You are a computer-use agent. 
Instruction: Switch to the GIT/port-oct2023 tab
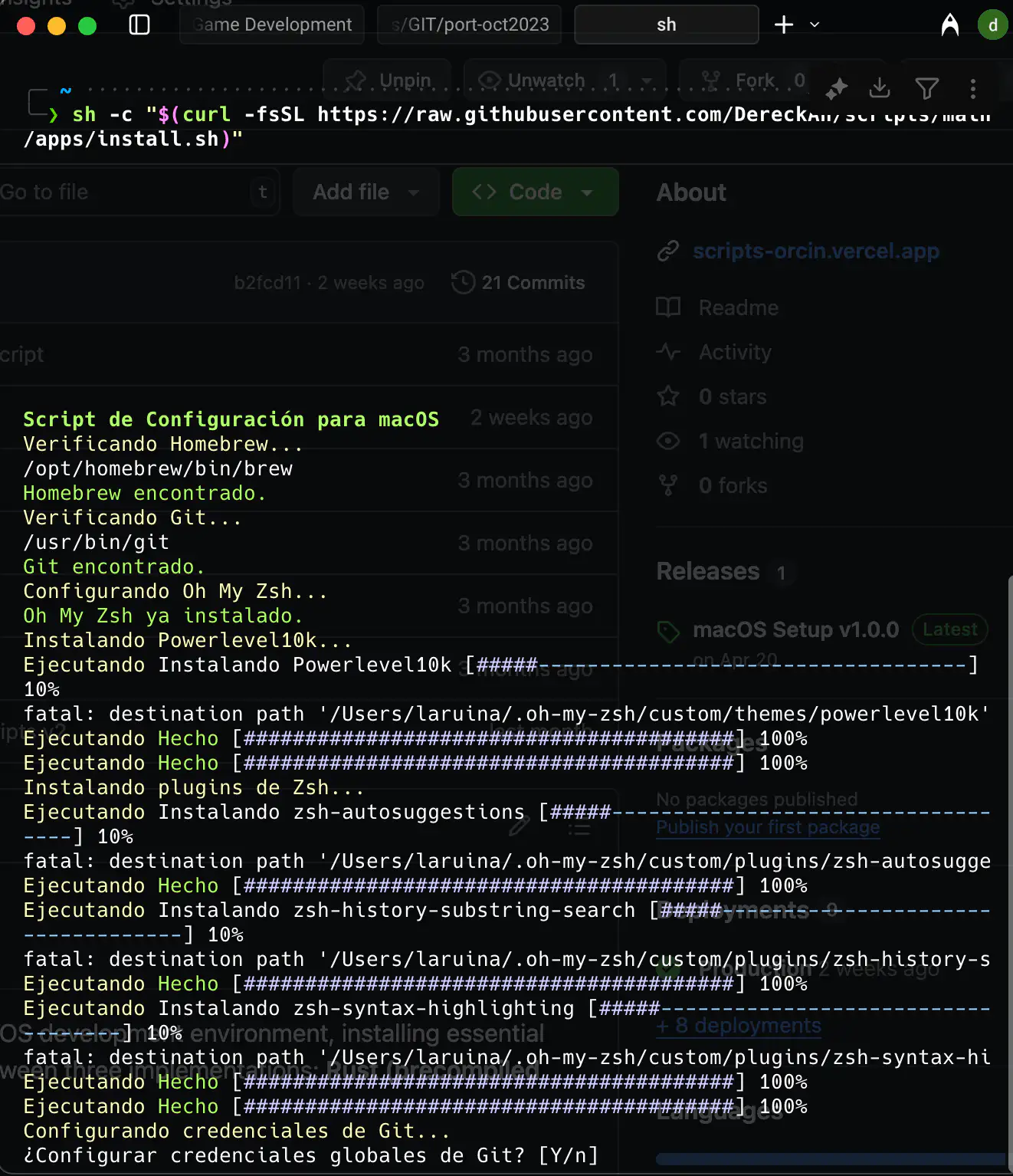tap(469, 25)
